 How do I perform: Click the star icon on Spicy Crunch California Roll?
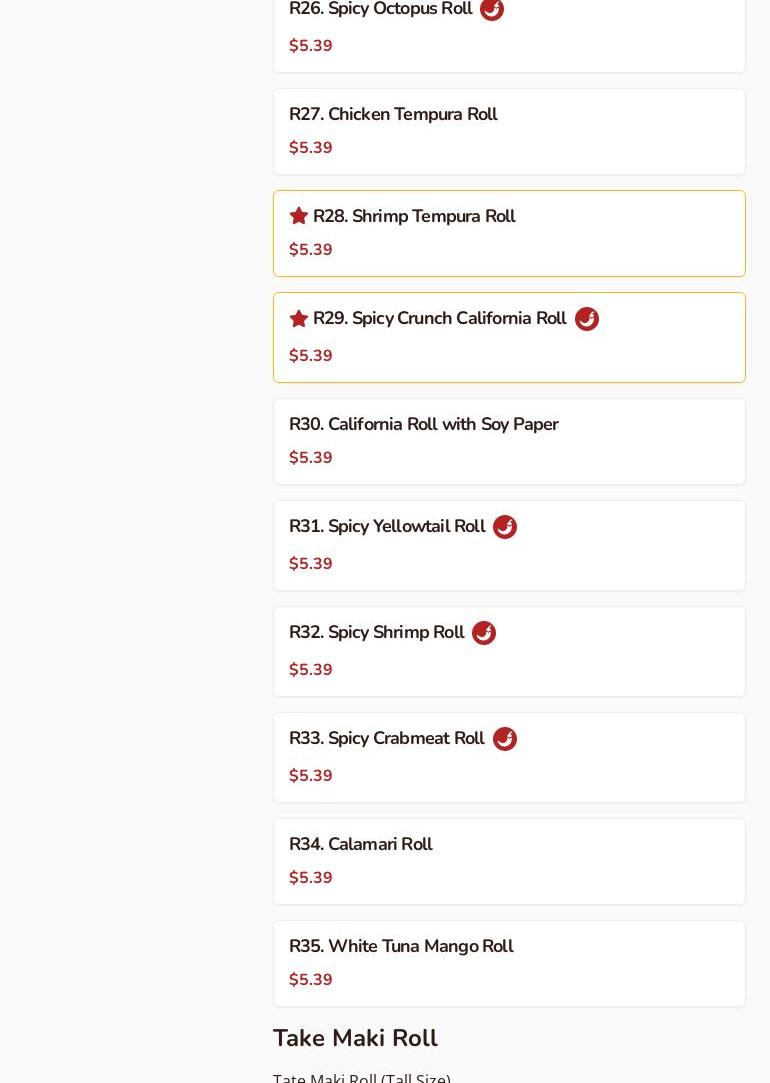pyautogui.click(x=298, y=318)
